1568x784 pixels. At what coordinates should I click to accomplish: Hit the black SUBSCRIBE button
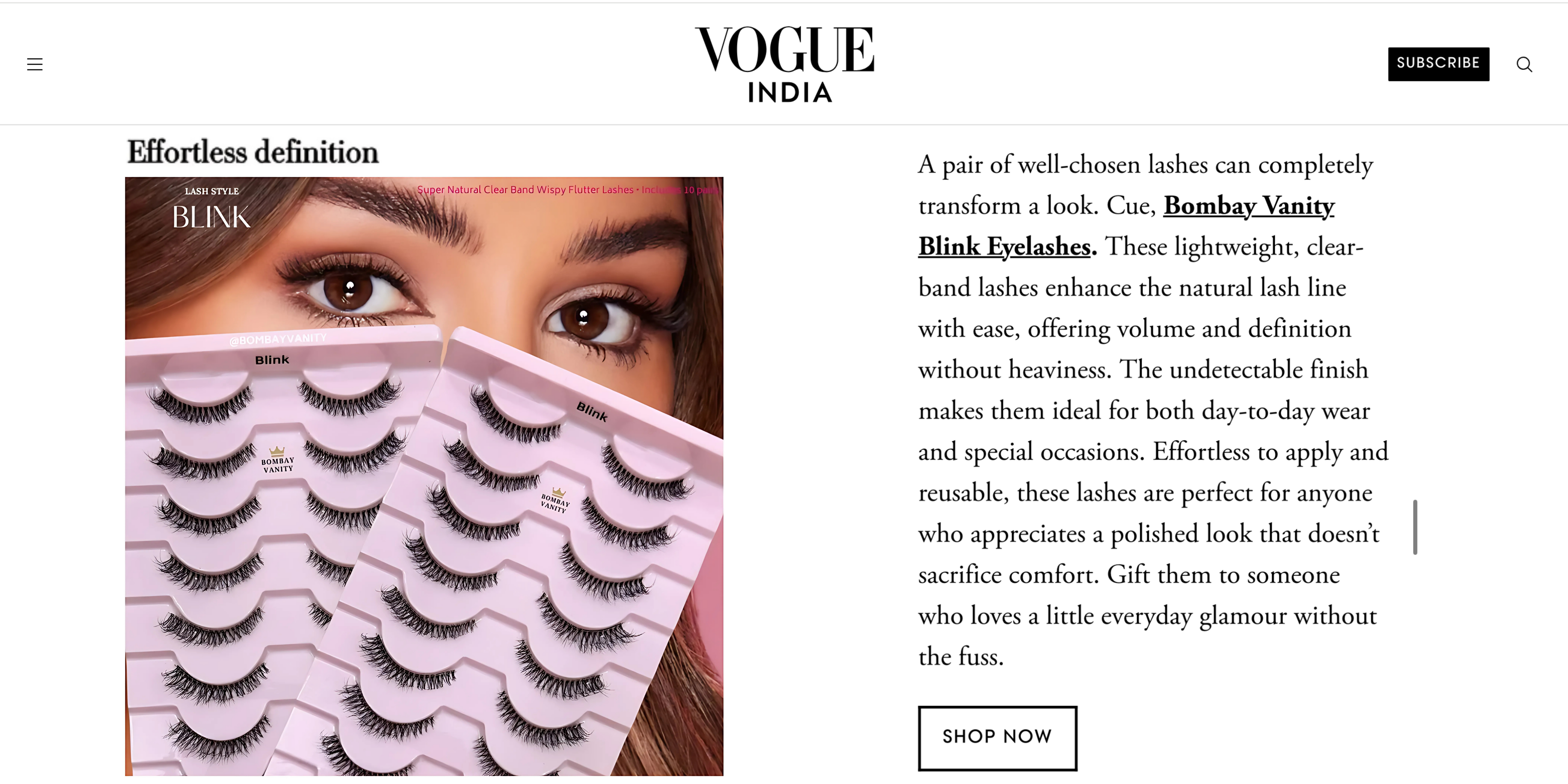[x=1438, y=63]
